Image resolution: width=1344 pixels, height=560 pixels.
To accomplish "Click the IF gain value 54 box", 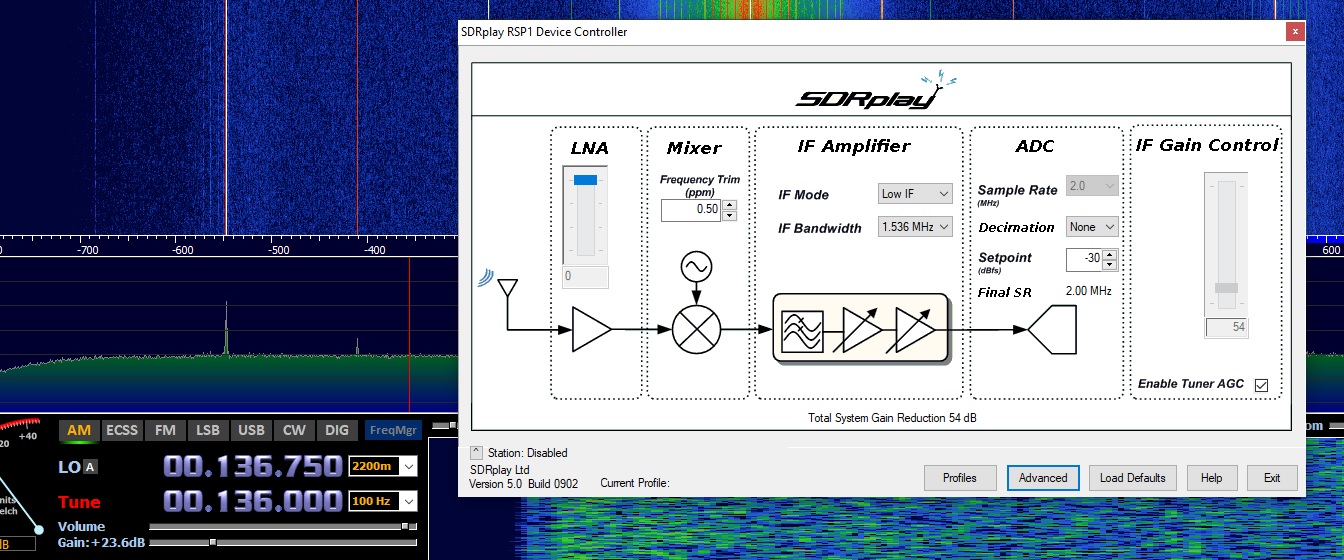I will click(x=1227, y=328).
